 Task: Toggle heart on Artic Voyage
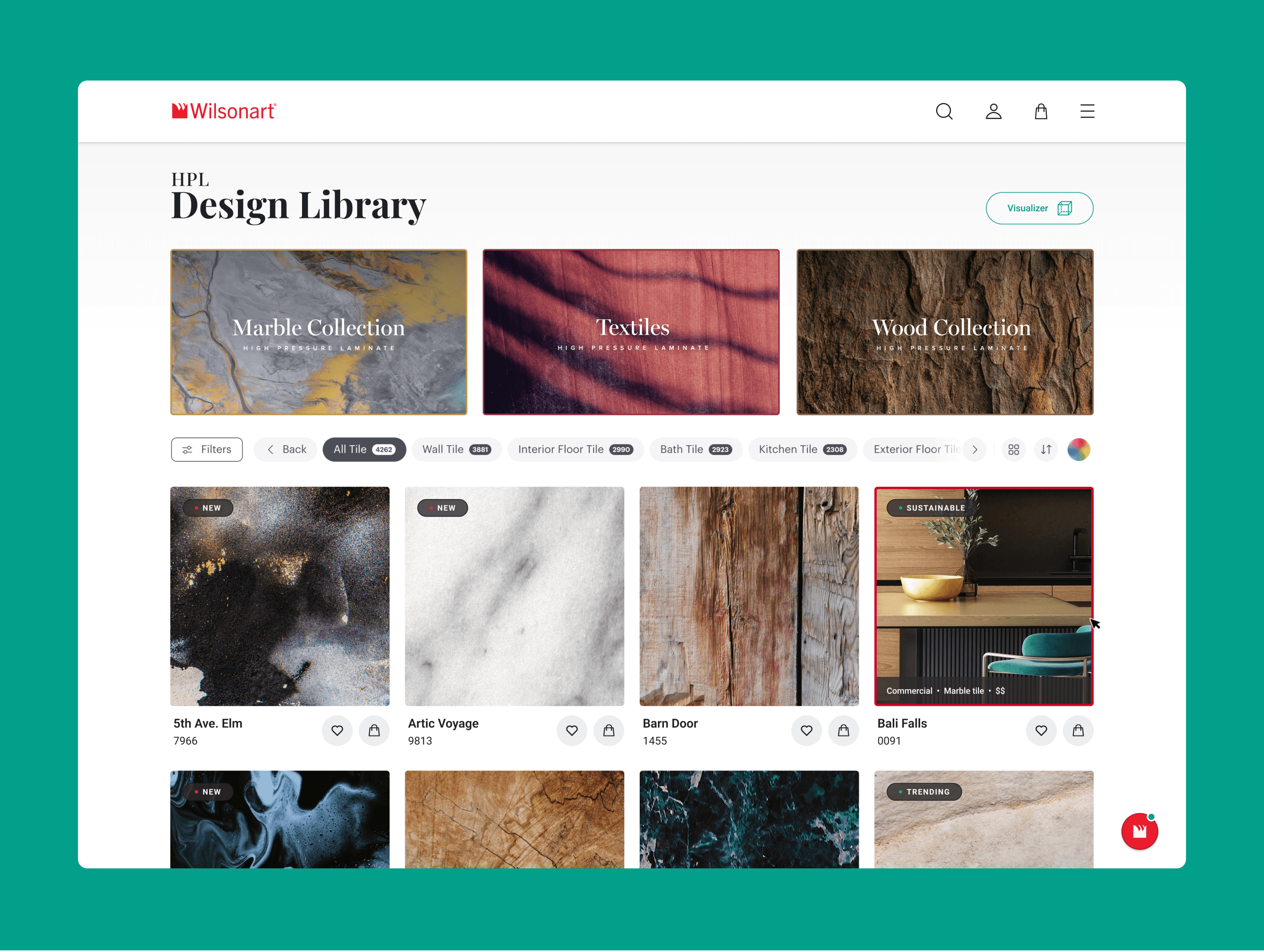point(571,730)
